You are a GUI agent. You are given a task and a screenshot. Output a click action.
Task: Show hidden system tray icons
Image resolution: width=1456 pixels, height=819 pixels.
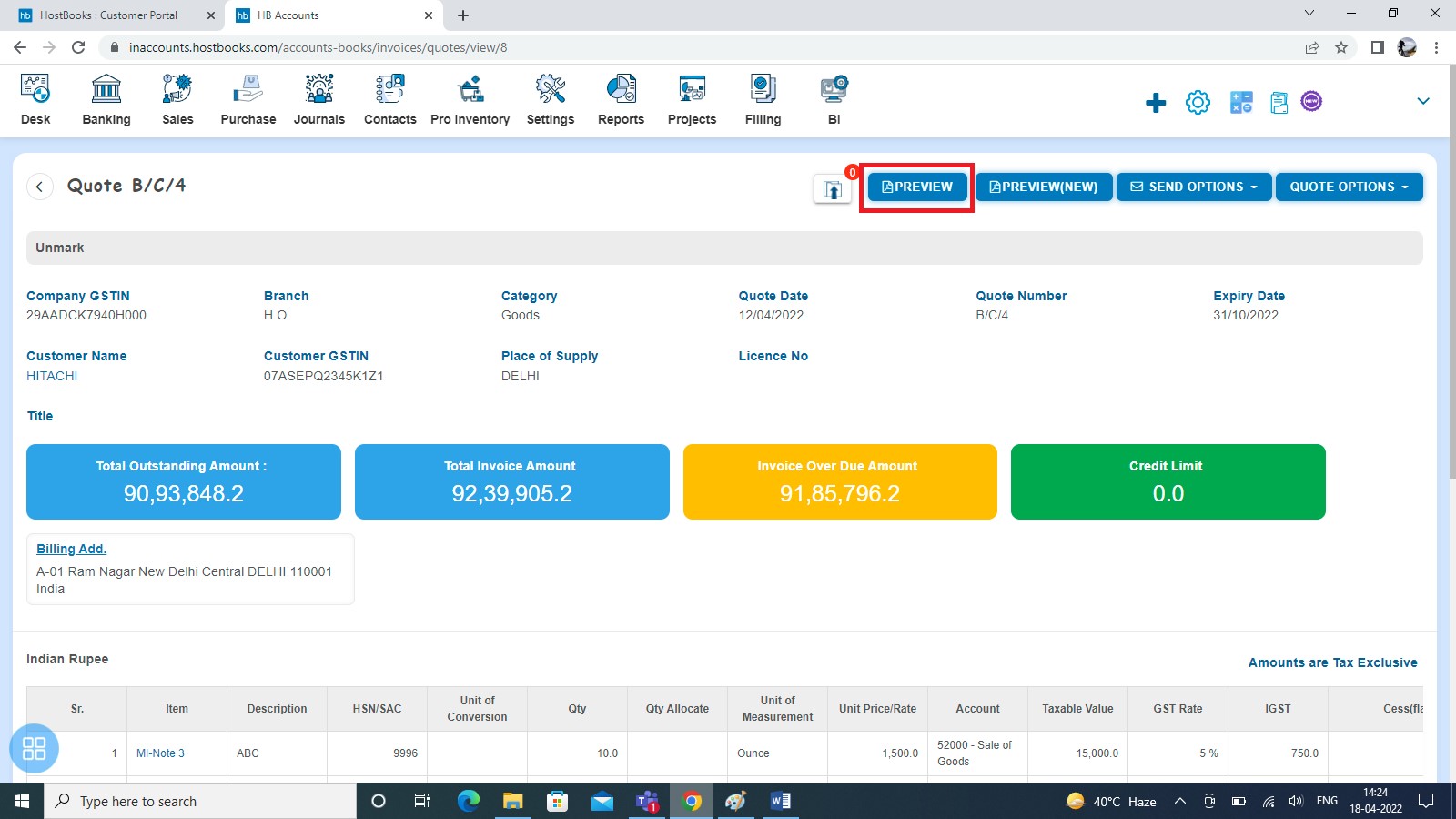pos(1180,801)
